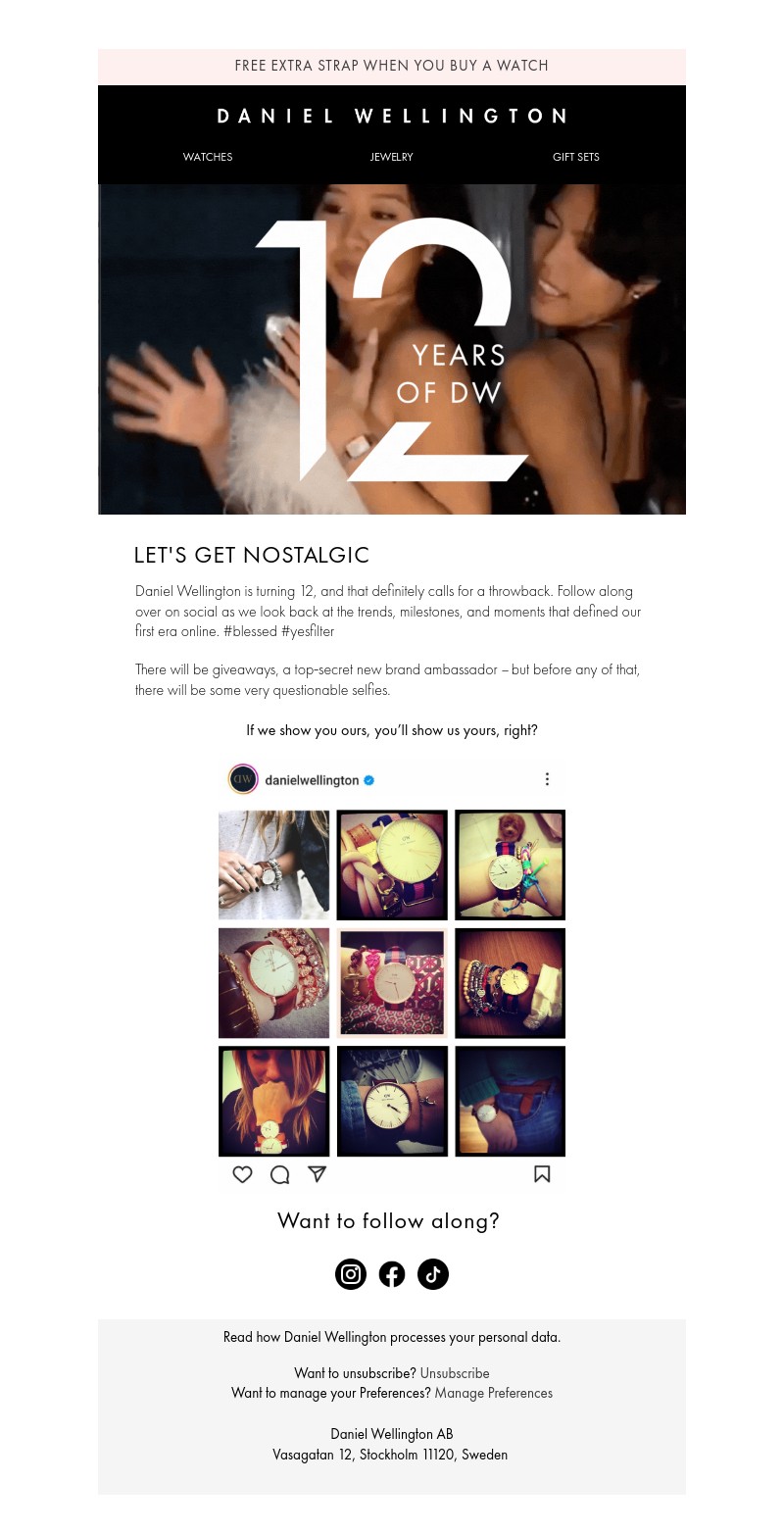Image resolution: width=784 pixels, height=1532 pixels.
Task: Open the Gift Sets menu item
Action: (x=576, y=157)
